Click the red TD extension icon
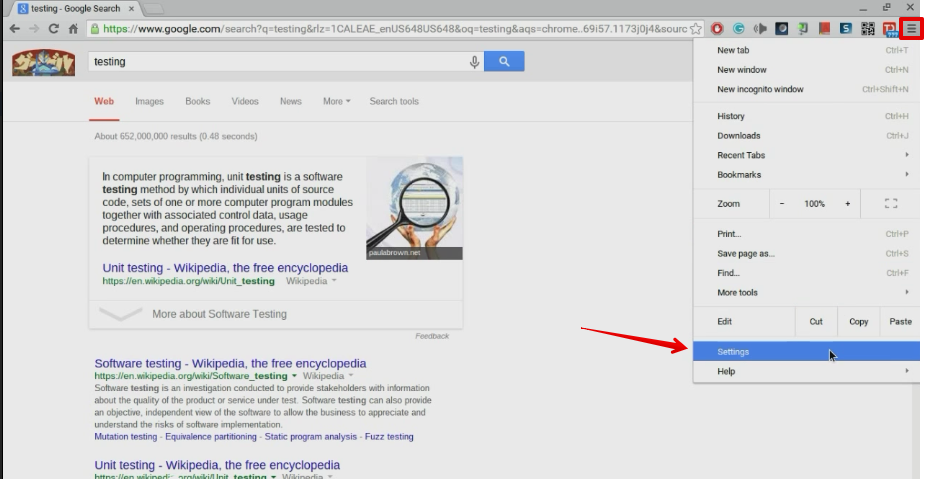Image resolution: width=929 pixels, height=479 pixels. [x=890, y=28]
